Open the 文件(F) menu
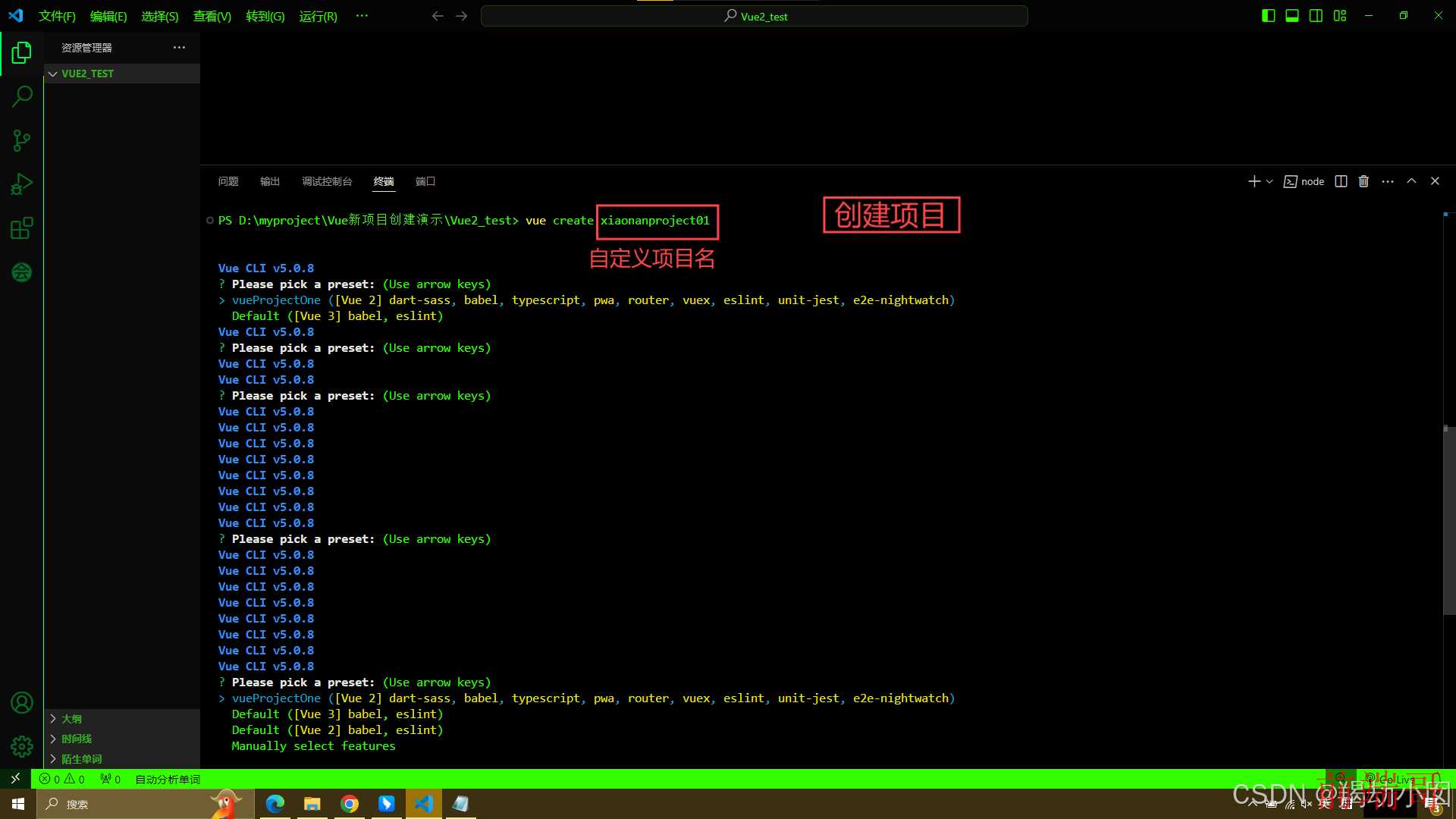This screenshot has width=1456, height=819. tap(57, 16)
